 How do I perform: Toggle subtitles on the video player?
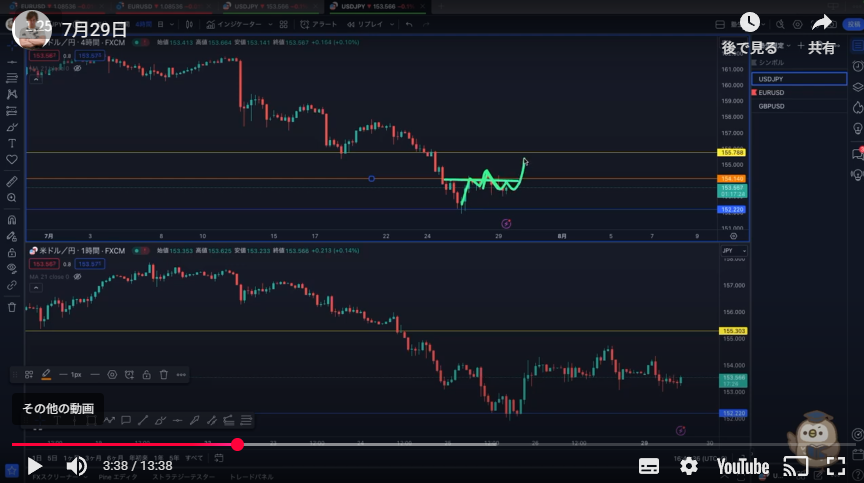pyautogui.click(x=649, y=466)
